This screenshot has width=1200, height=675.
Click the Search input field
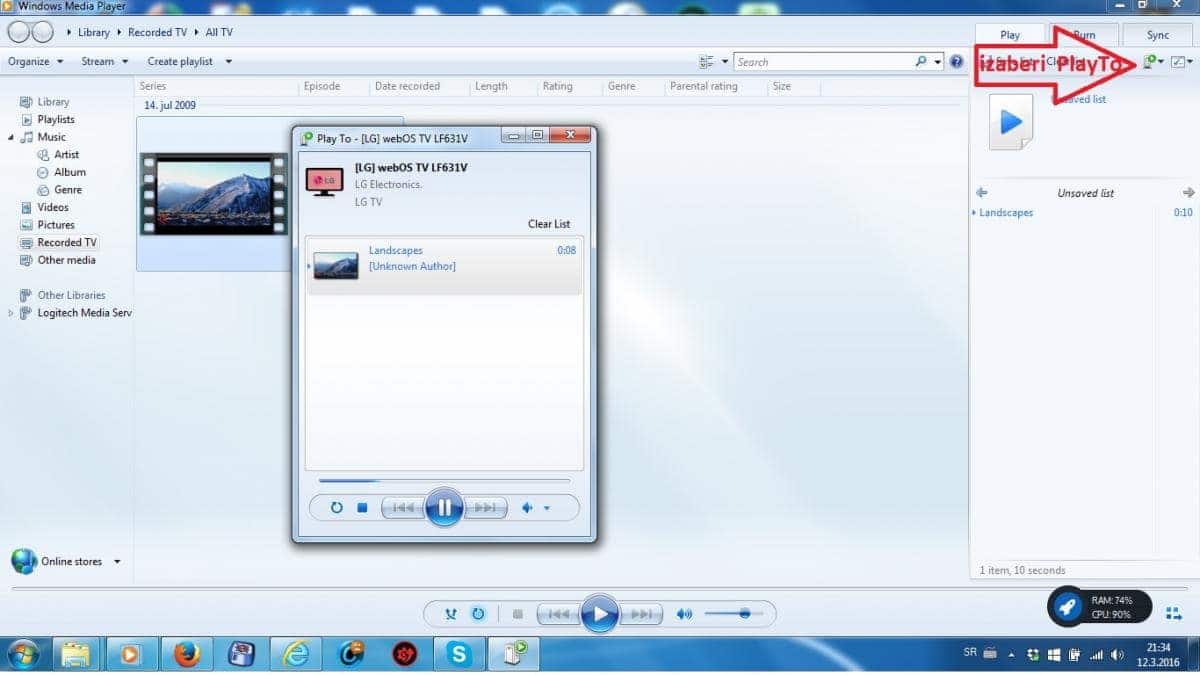point(823,62)
